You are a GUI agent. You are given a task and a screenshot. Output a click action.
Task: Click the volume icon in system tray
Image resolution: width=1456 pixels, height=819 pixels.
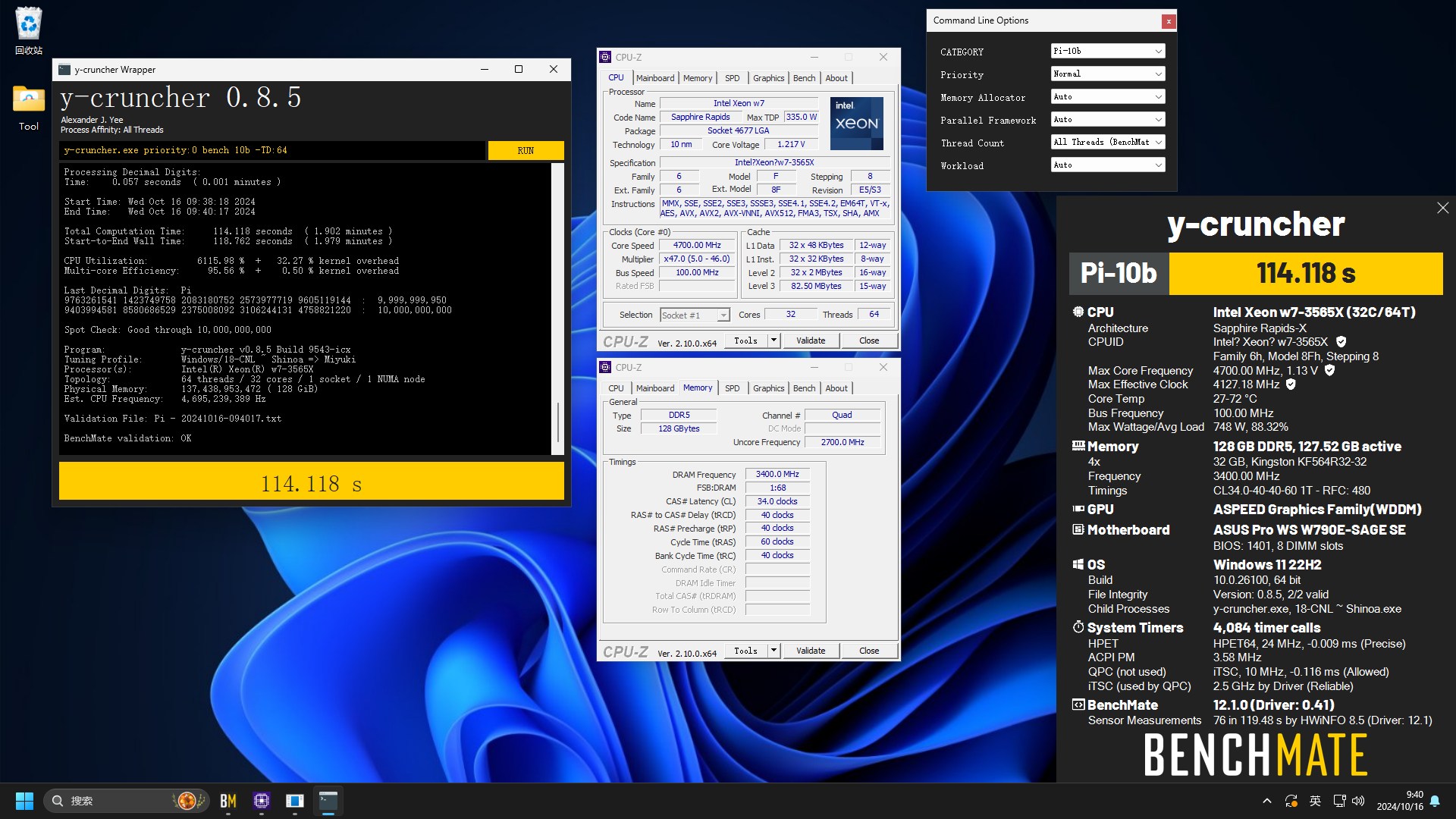(x=1358, y=801)
